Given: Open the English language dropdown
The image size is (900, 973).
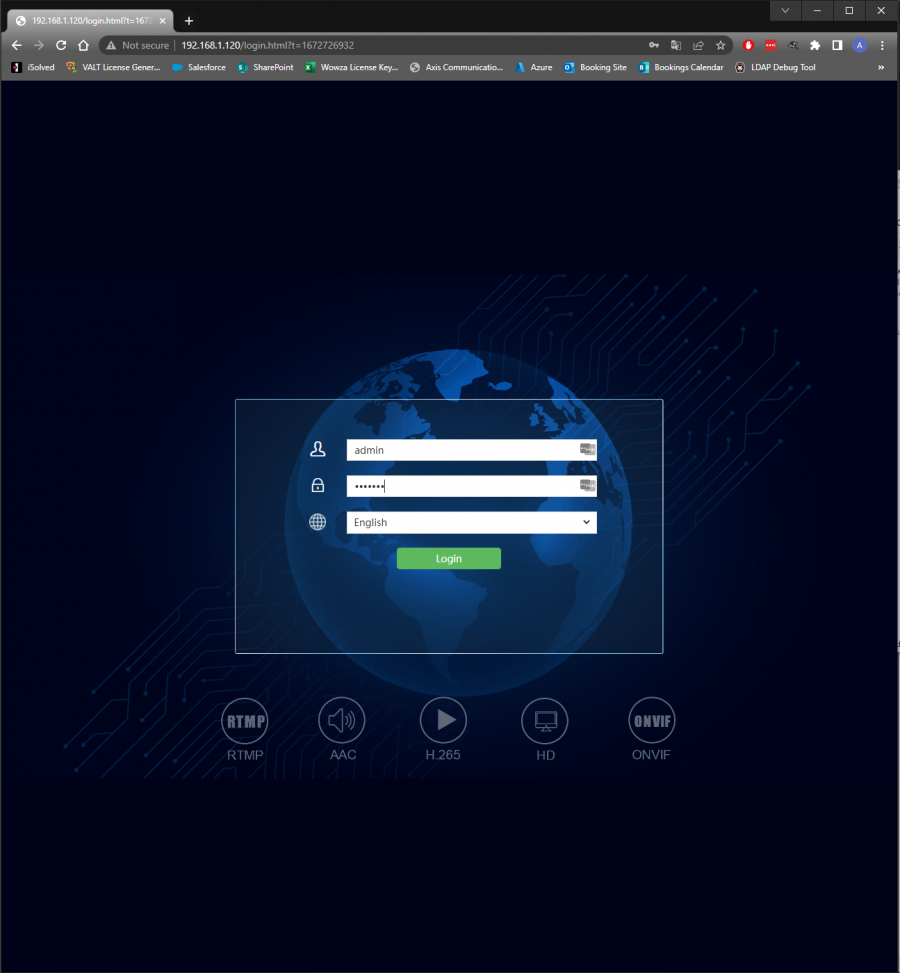Looking at the screenshot, I should point(471,522).
